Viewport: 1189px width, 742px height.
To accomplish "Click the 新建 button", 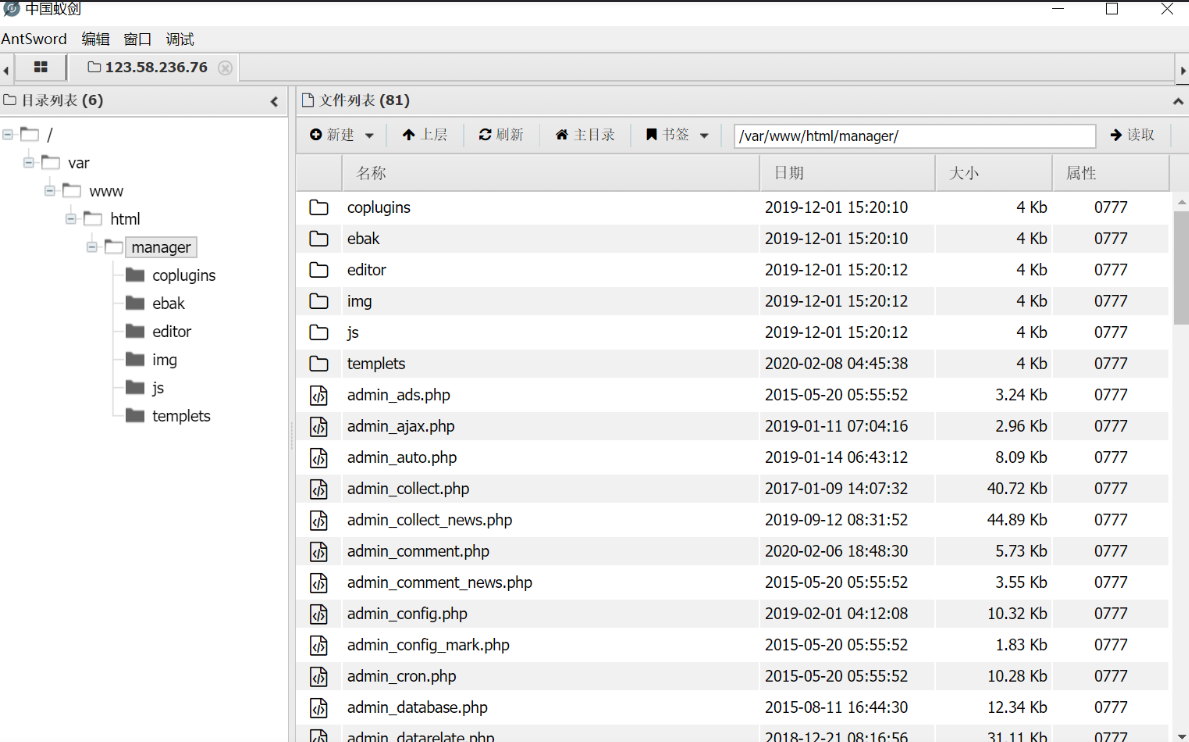I will 336,135.
